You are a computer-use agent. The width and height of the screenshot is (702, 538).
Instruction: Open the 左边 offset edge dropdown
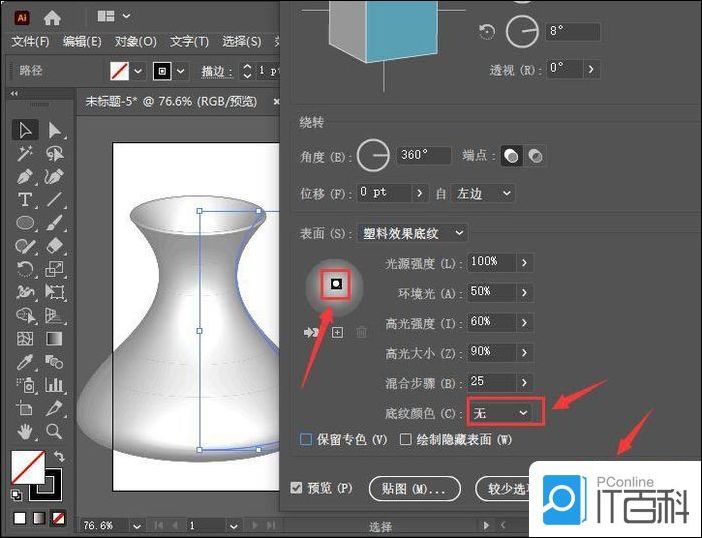[483, 193]
